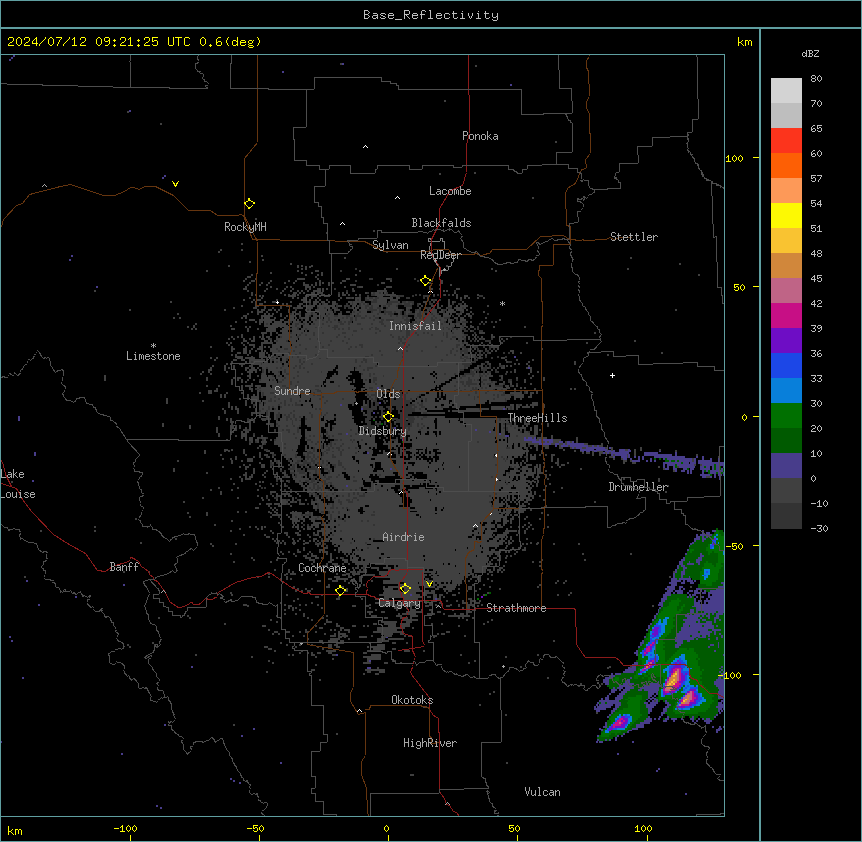Click the yellow diamond marker above RockyMH
The width and height of the screenshot is (862, 842).
coord(250,204)
